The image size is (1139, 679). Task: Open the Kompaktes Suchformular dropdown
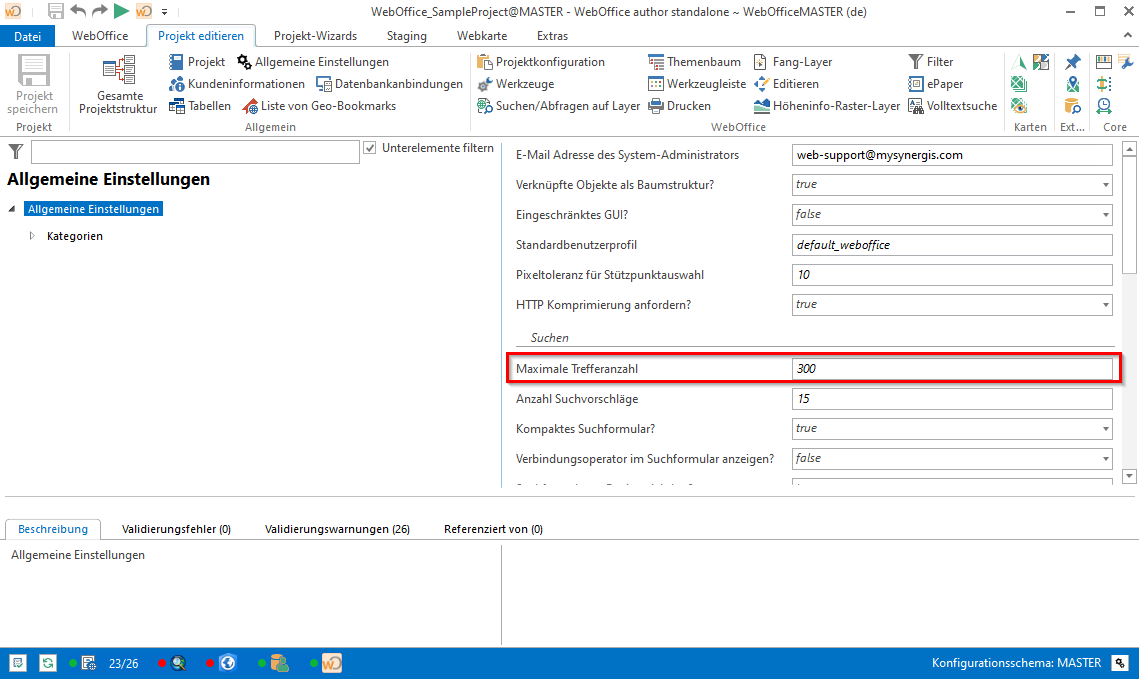point(1105,428)
